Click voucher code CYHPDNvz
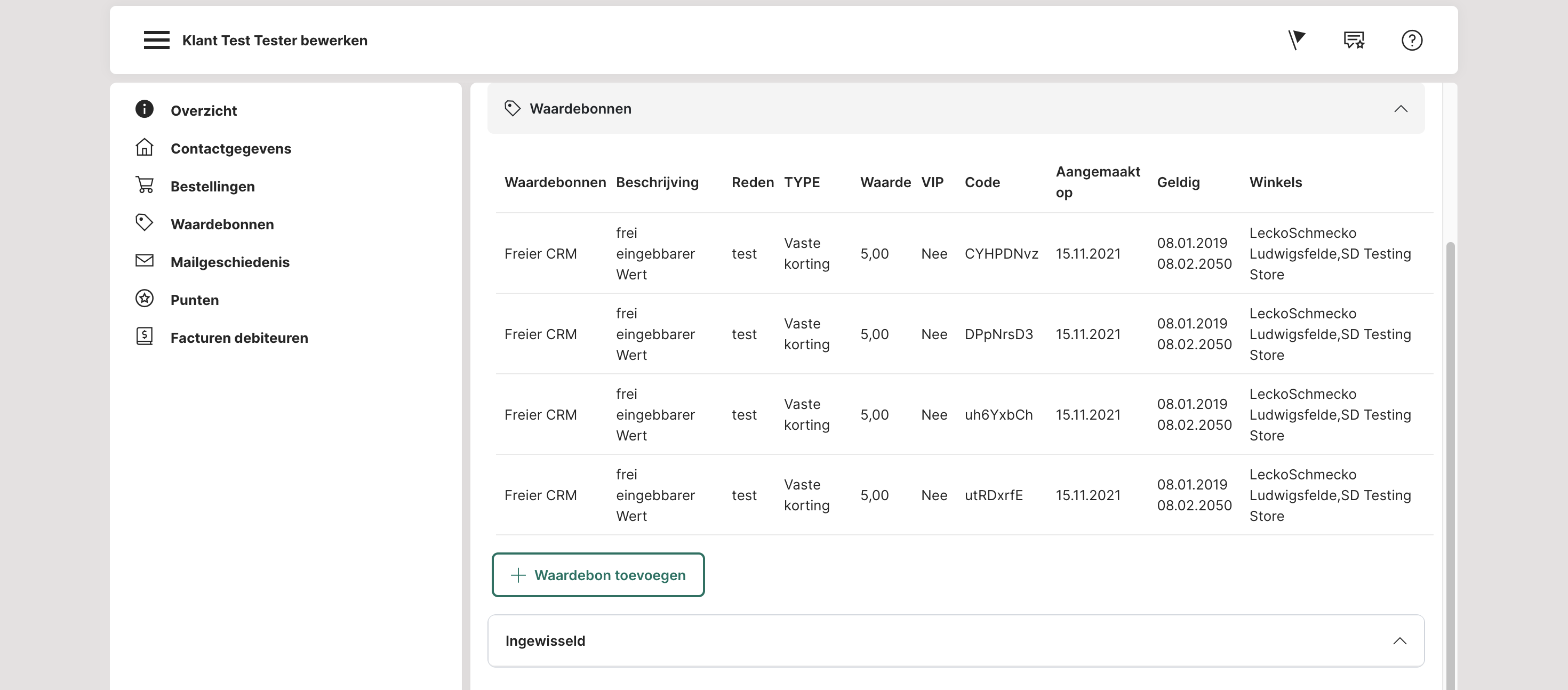This screenshot has height=690, width=1568. (x=1001, y=254)
